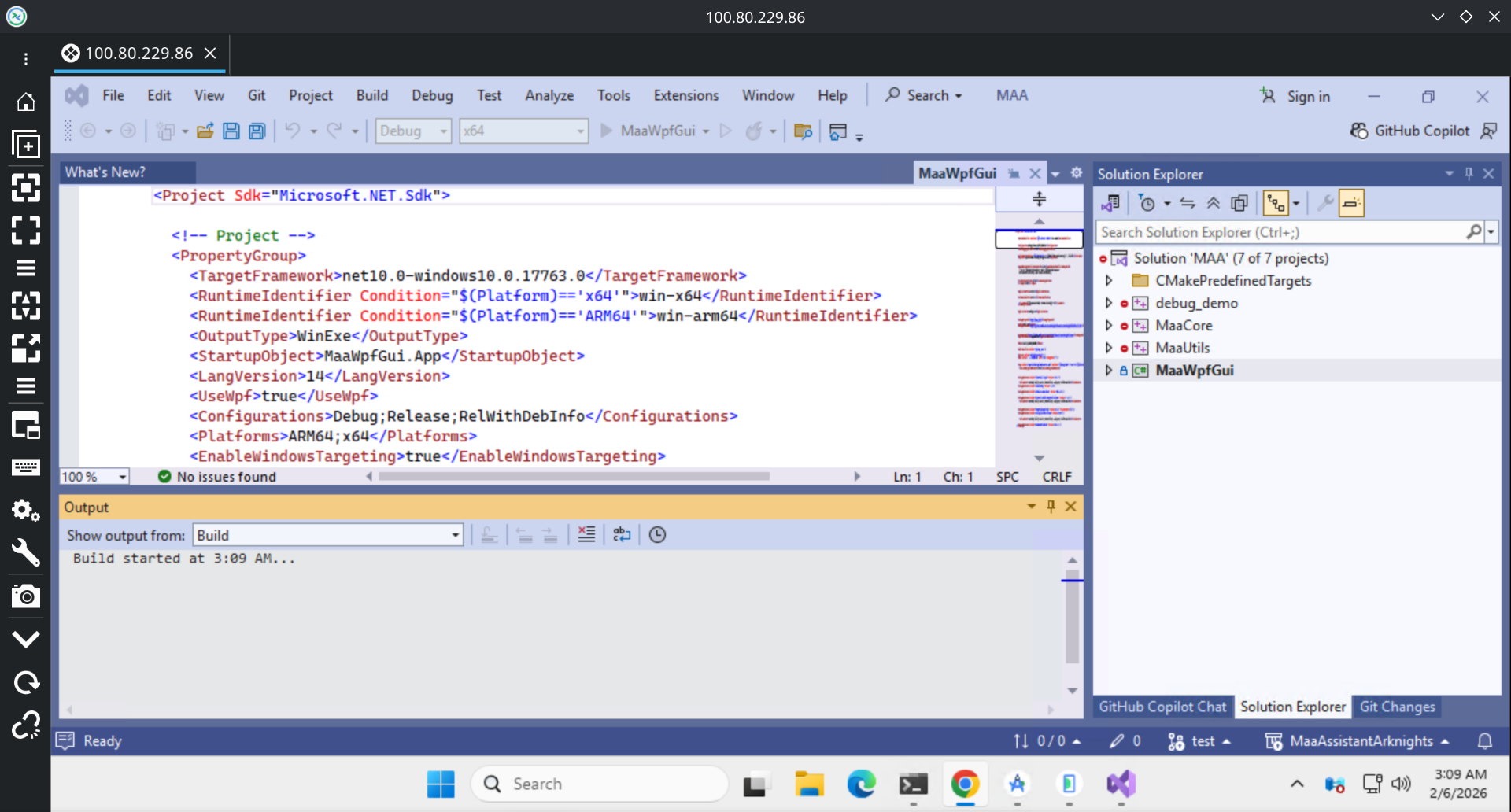Switch to the Git Changes tab

click(x=1397, y=707)
